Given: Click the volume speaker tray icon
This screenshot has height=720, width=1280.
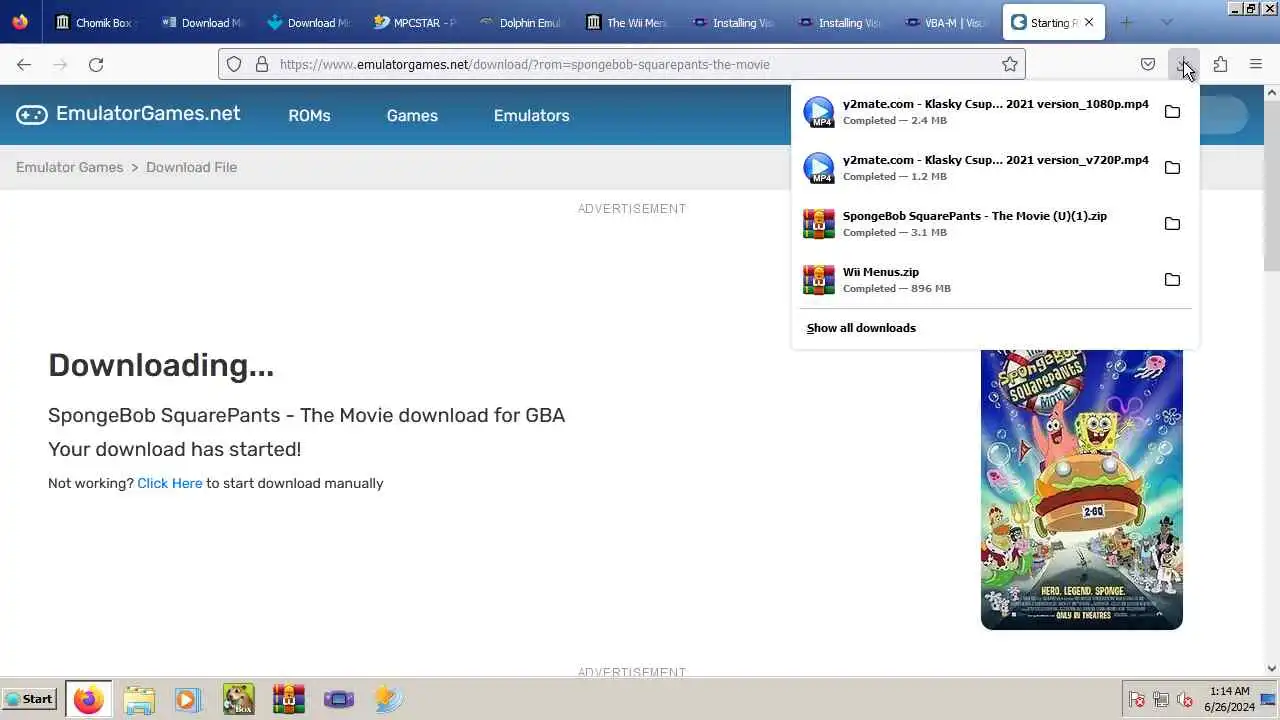Looking at the screenshot, I should coord(1185,699).
